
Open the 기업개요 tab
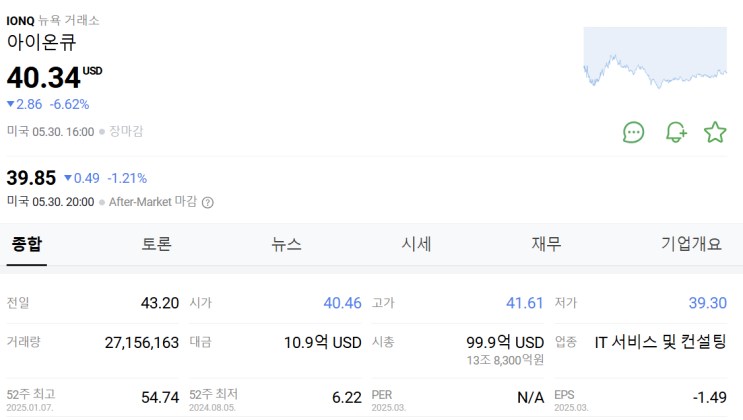(691, 244)
